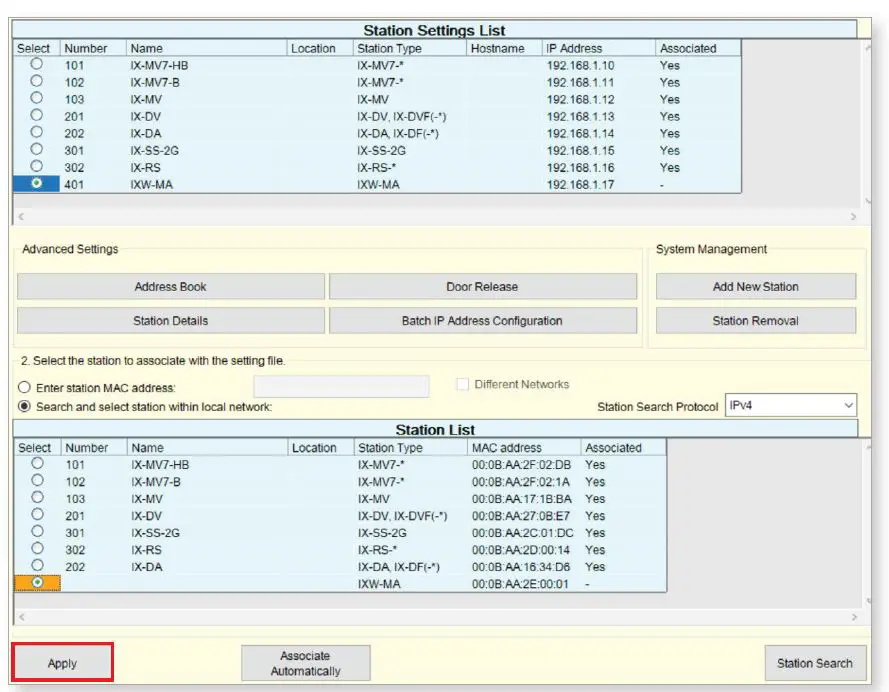Viewport: 889px width, 692px height.
Task: Open Station Details
Action: coord(170,321)
